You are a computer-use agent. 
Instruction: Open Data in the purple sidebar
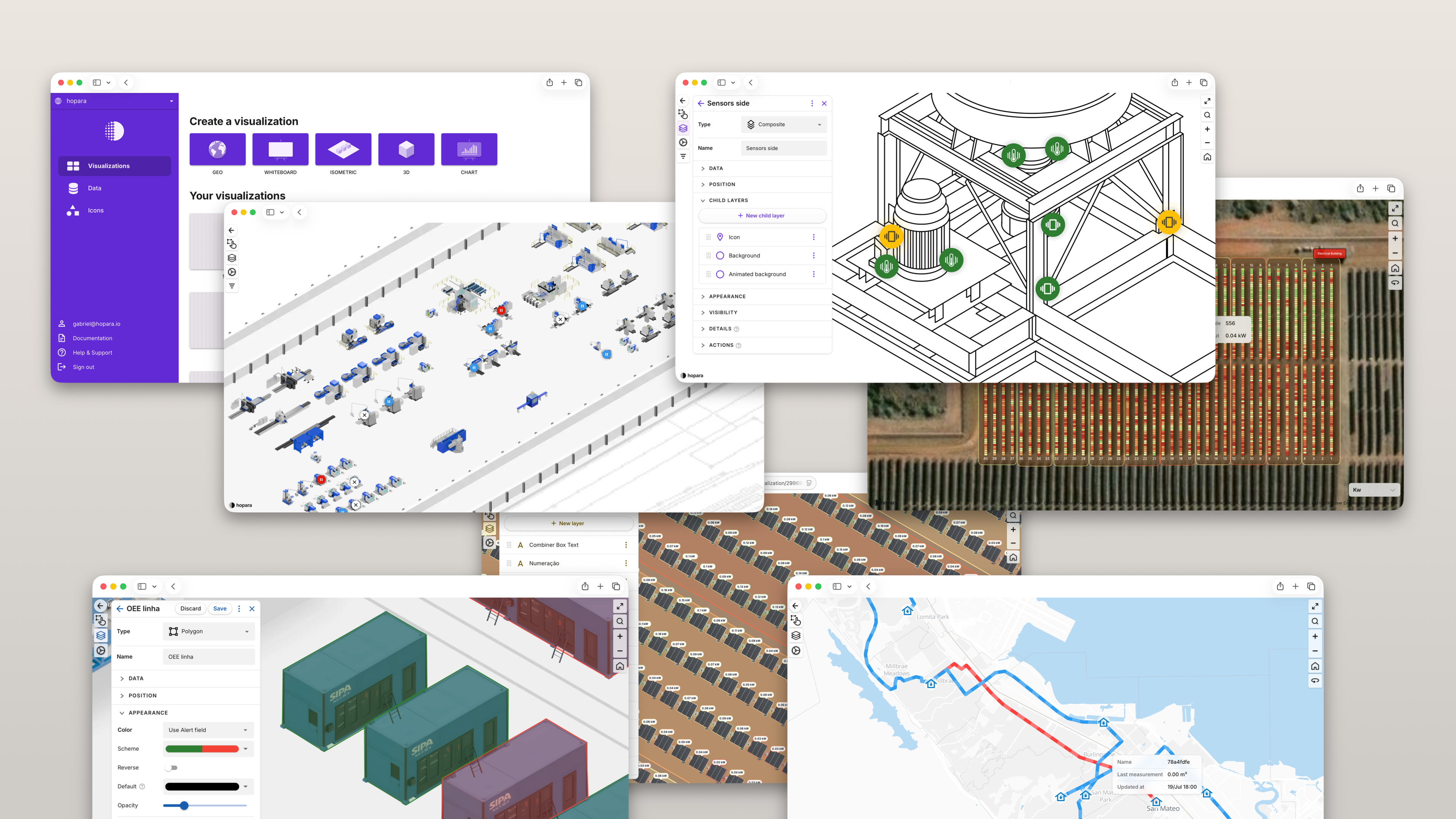point(94,188)
